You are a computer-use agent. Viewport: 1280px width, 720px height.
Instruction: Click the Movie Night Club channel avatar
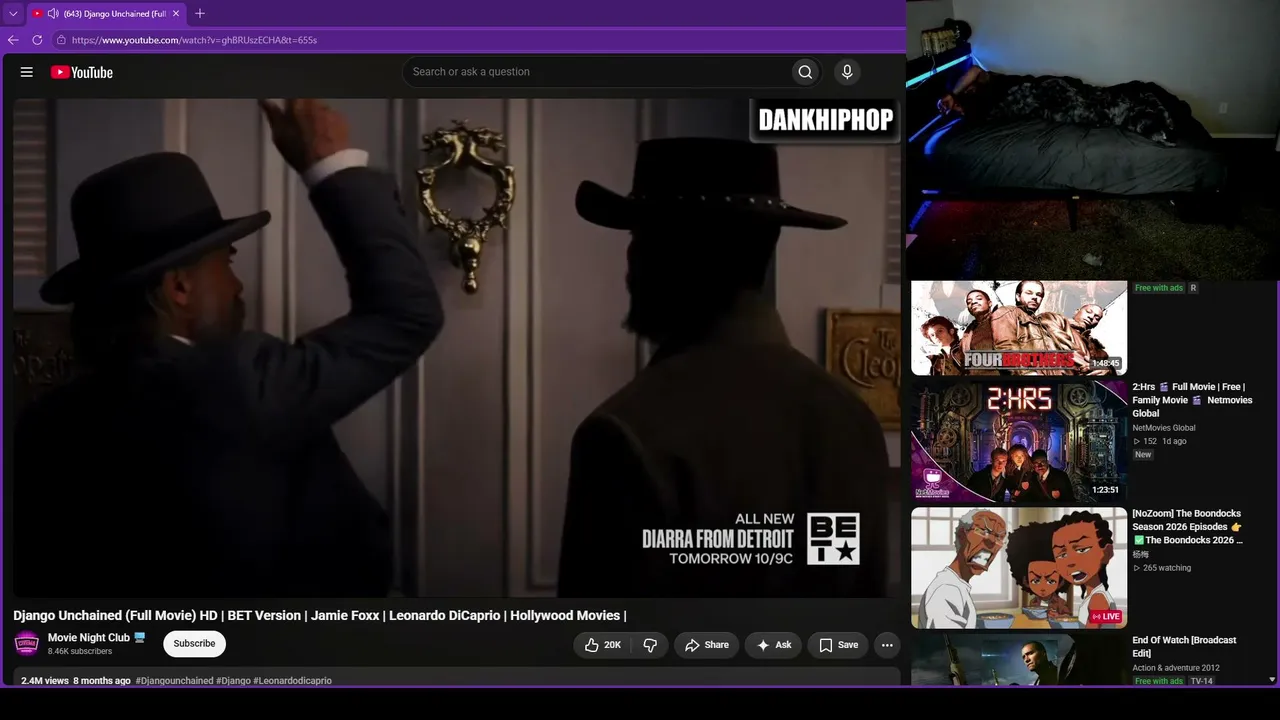pos(27,643)
